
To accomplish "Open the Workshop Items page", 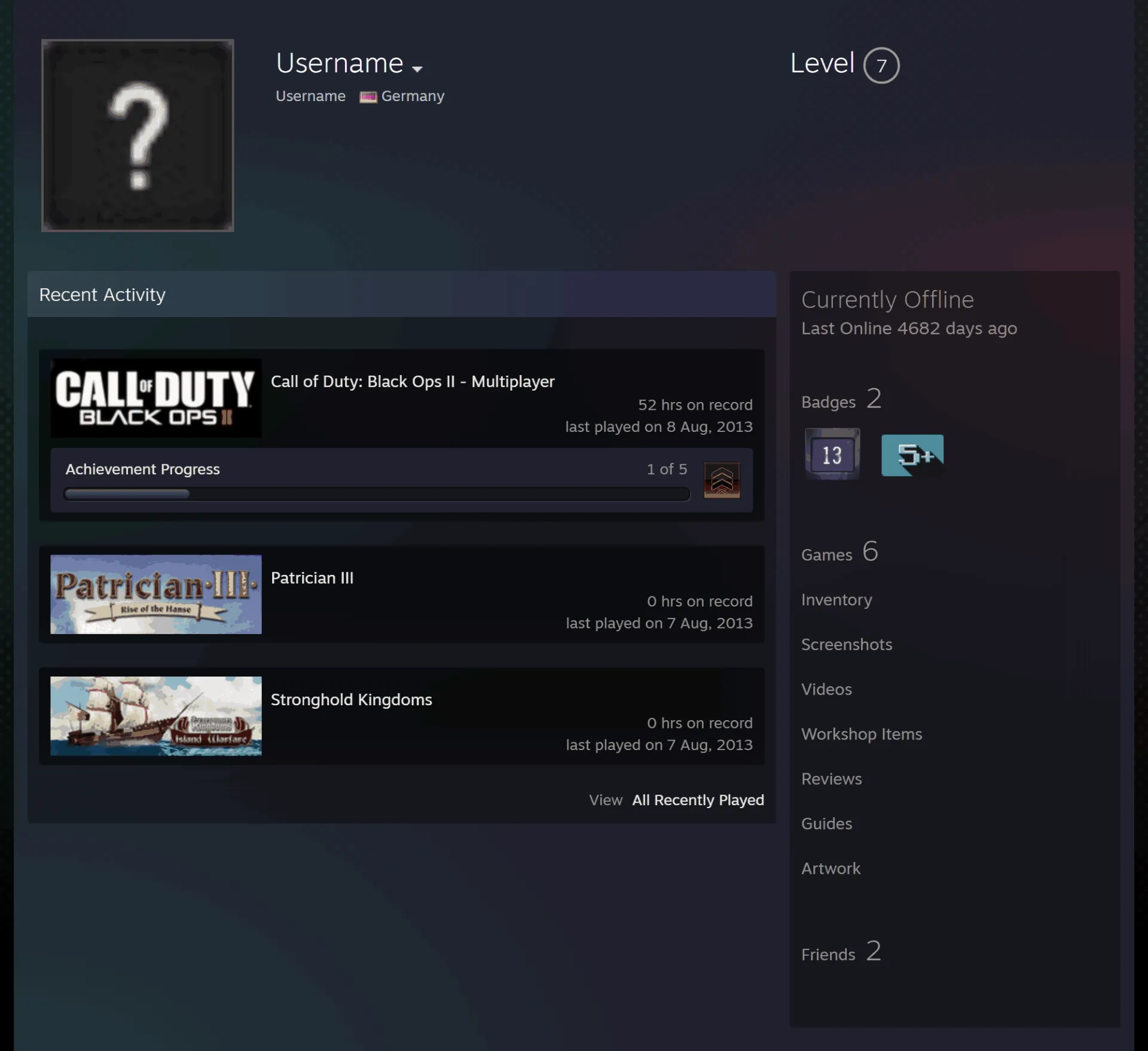I will pyautogui.click(x=862, y=734).
